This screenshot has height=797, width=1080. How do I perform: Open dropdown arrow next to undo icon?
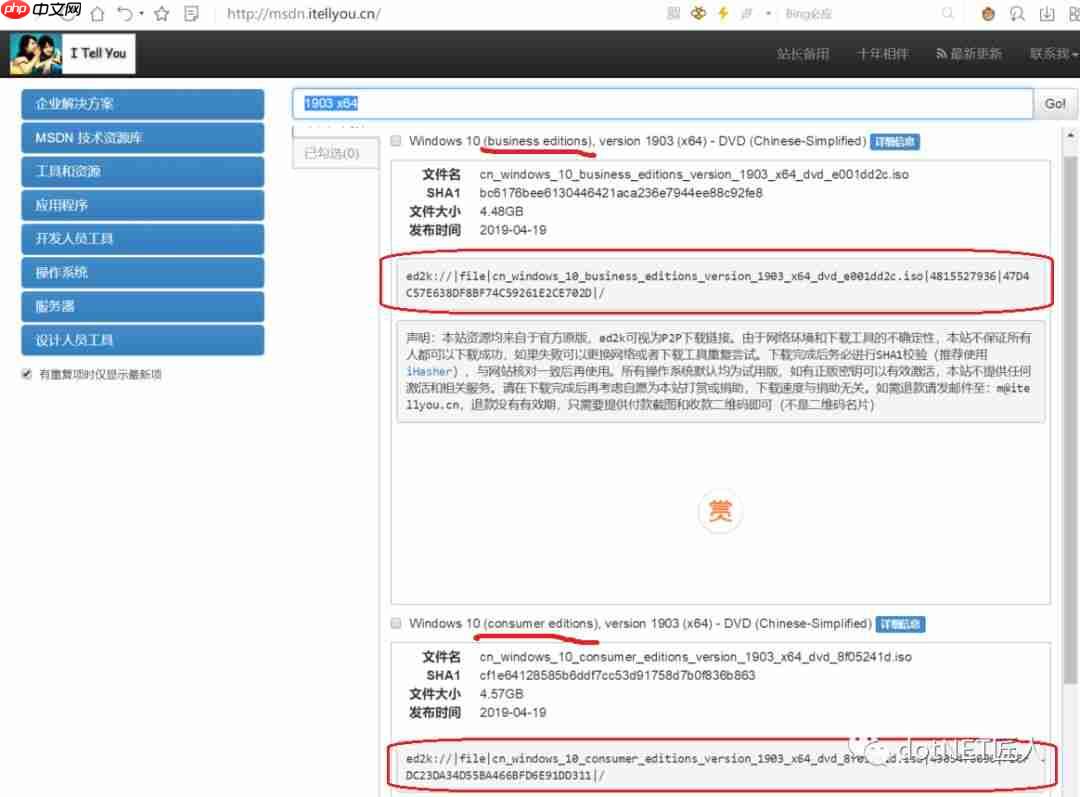141,14
